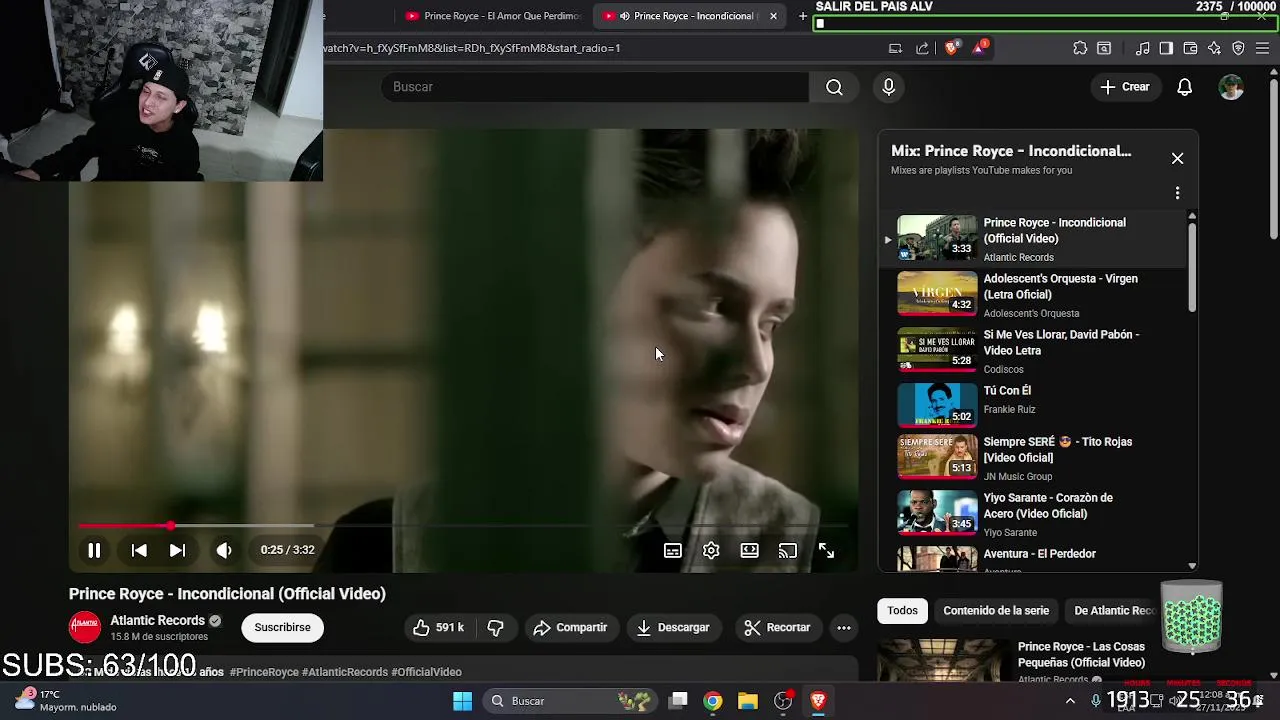The height and width of the screenshot is (720, 1280).
Task: Open YouTube notifications bell
Action: [1184, 87]
